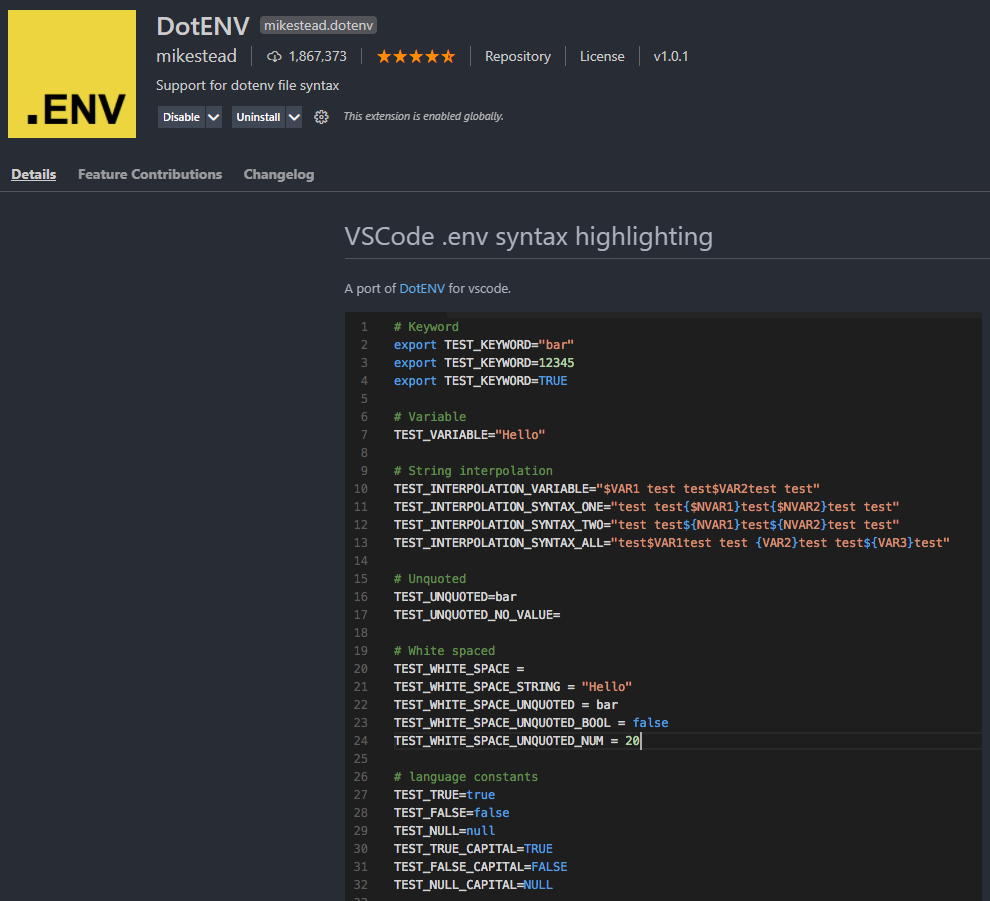Expand the Uninstall dropdown arrow
The image size is (990, 901).
(x=294, y=117)
